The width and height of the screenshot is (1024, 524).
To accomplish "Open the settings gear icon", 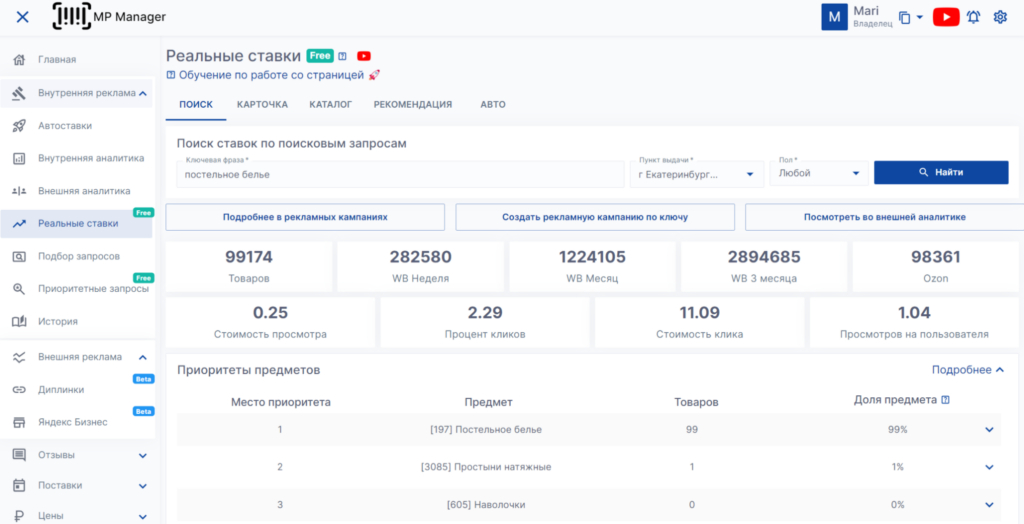I will click(x=1000, y=17).
